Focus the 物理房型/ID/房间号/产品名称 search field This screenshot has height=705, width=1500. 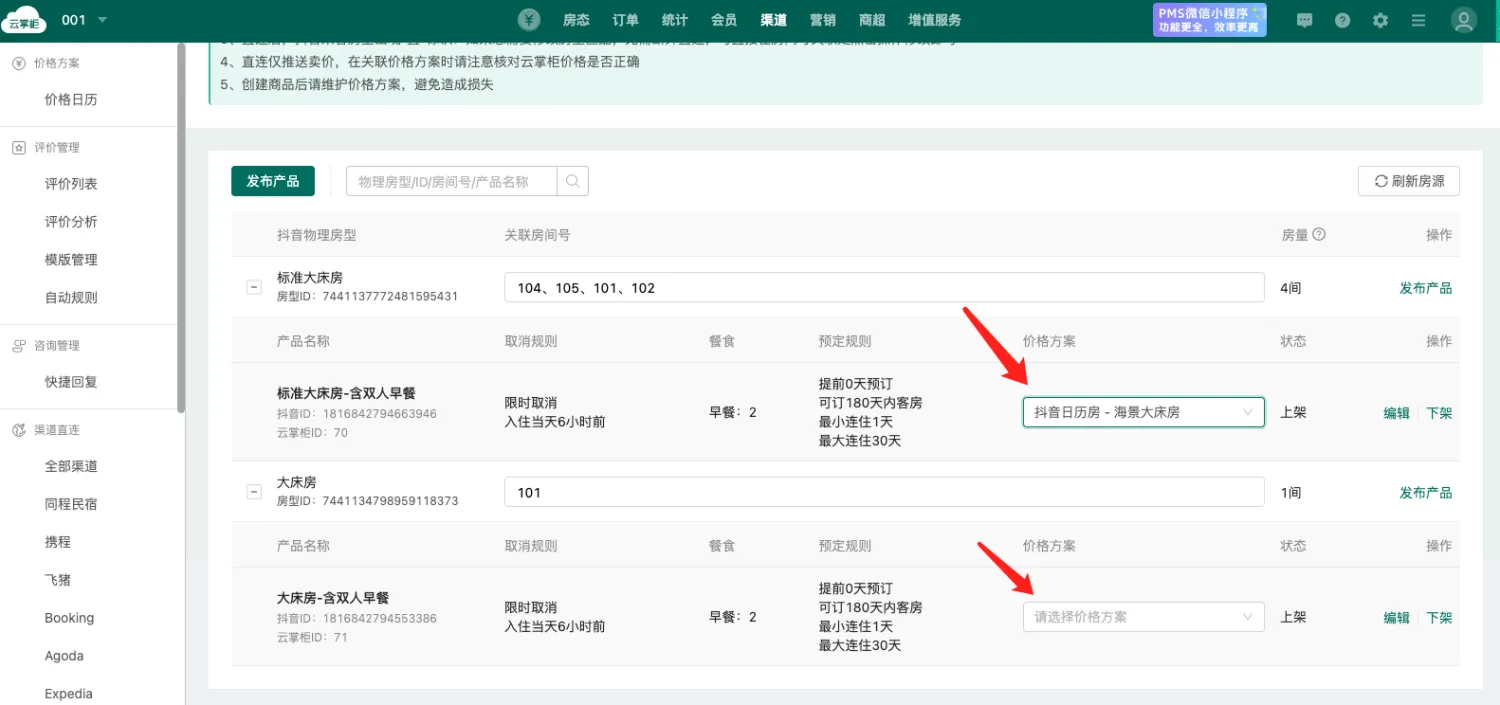(x=452, y=181)
